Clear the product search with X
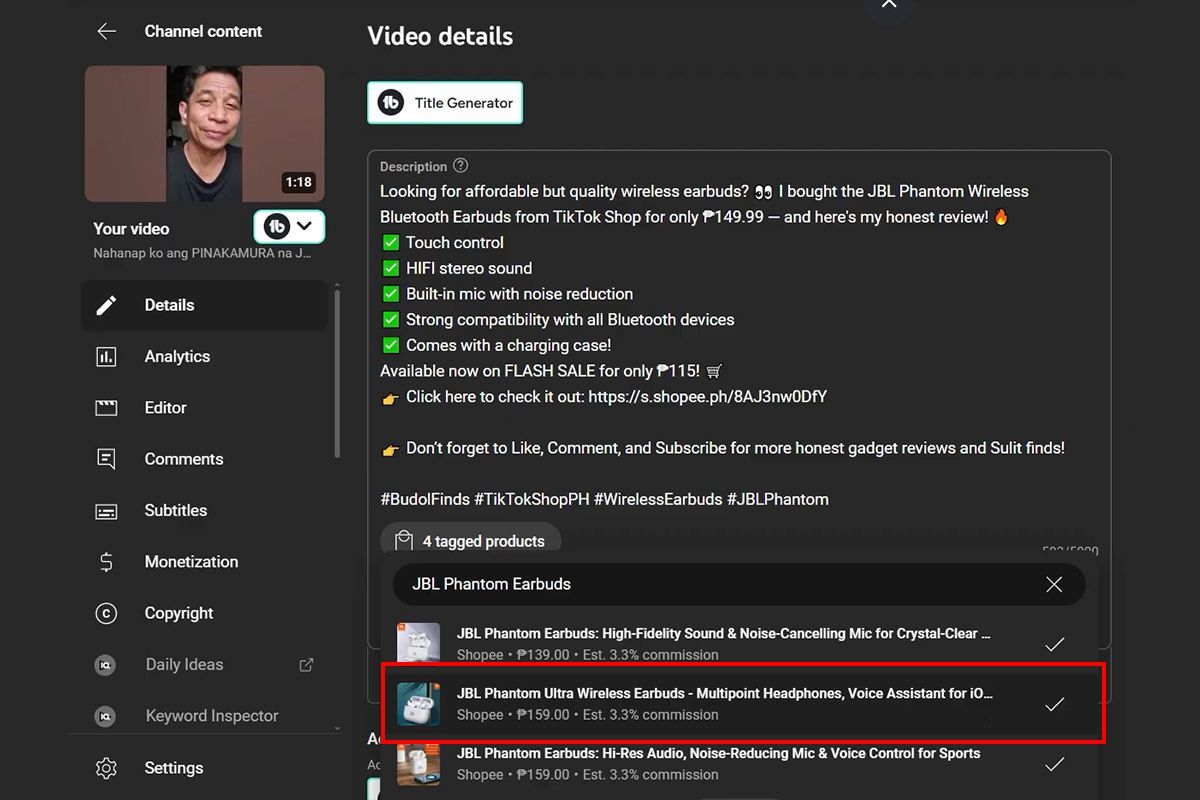1200x800 pixels. [x=1054, y=584]
